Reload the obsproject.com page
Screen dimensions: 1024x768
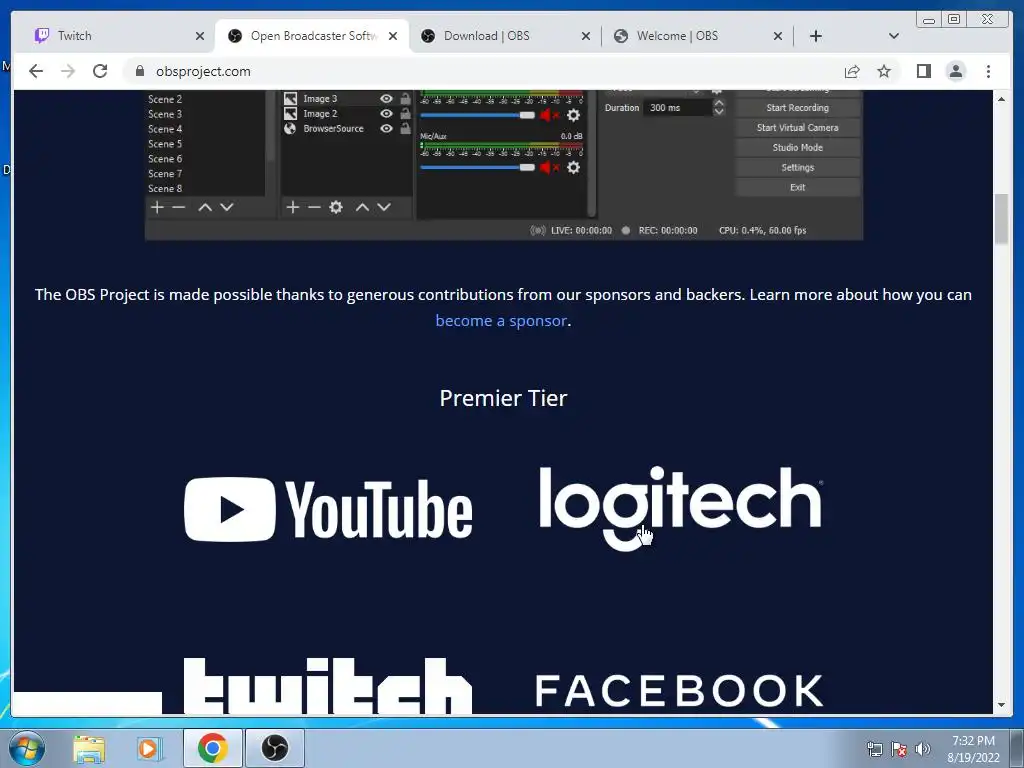pyautogui.click(x=100, y=71)
